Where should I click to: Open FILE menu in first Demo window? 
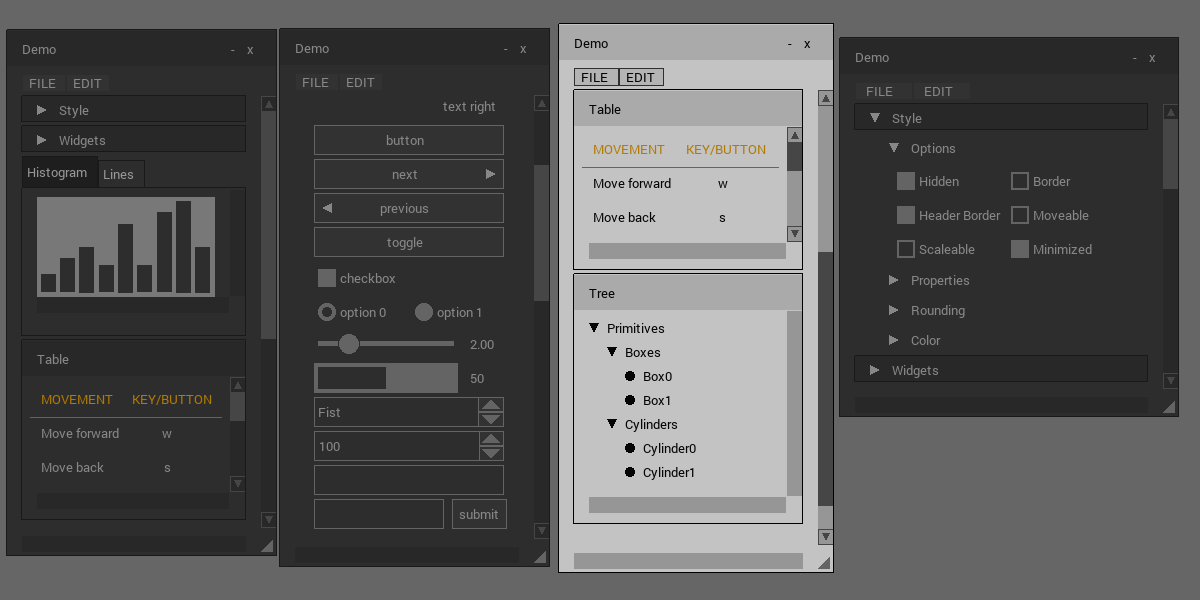click(x=43, y=83)
